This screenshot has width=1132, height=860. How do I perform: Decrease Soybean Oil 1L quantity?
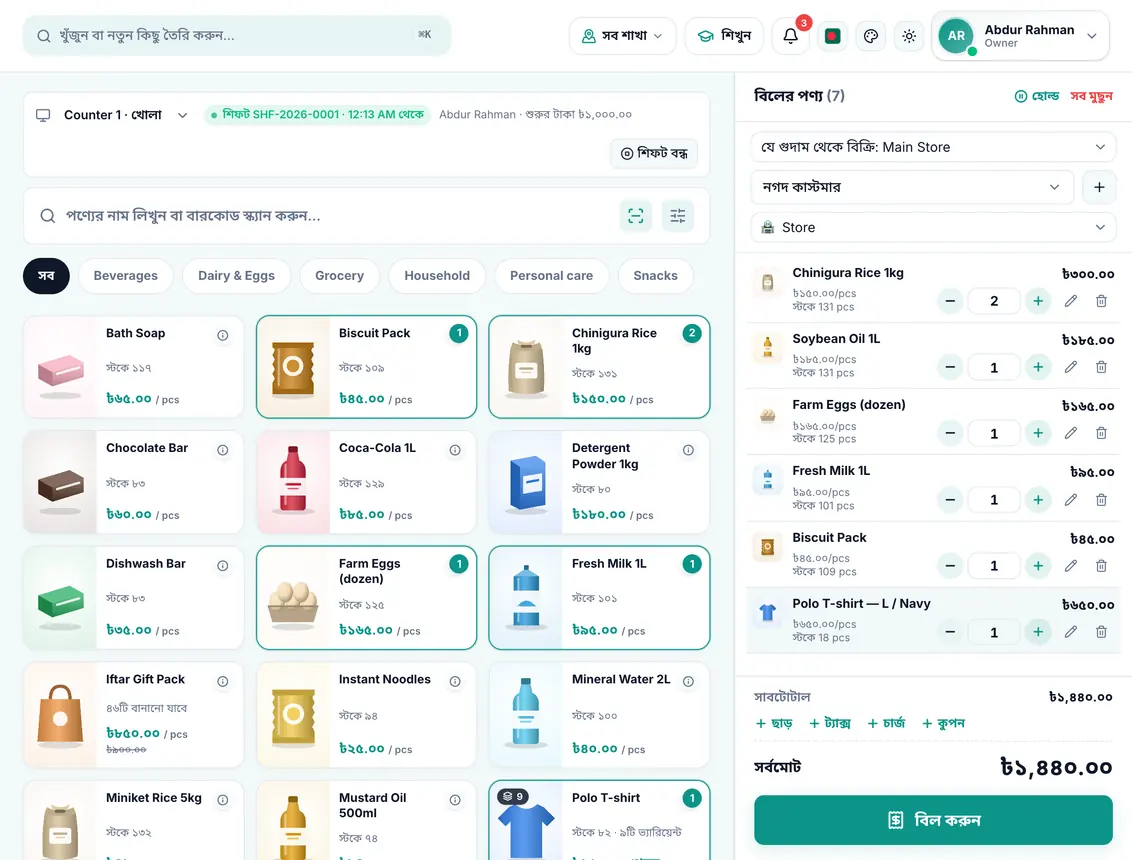(x=950, y=368)
